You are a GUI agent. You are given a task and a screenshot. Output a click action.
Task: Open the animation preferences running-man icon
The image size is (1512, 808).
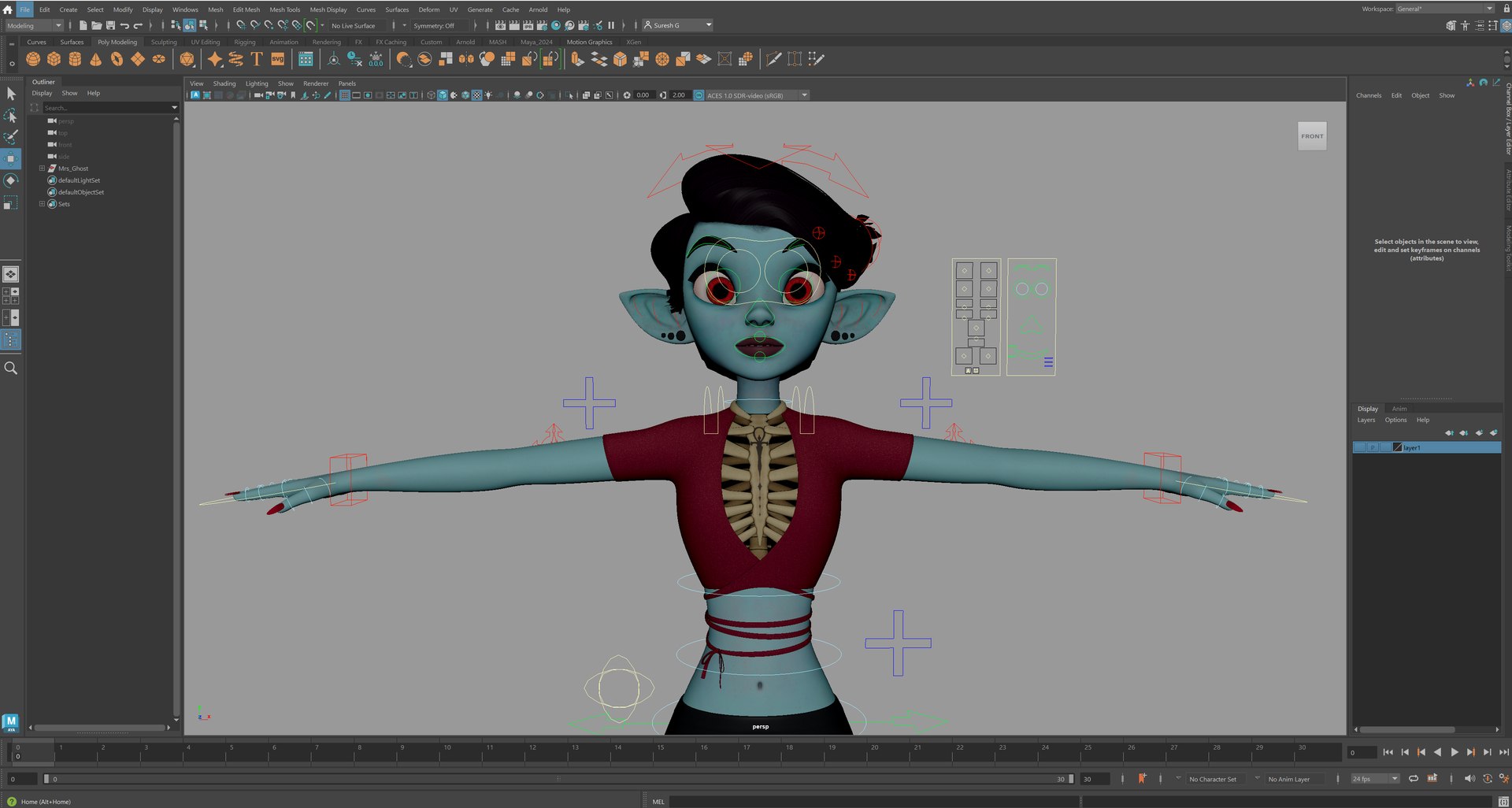(x=1503, y=779)
